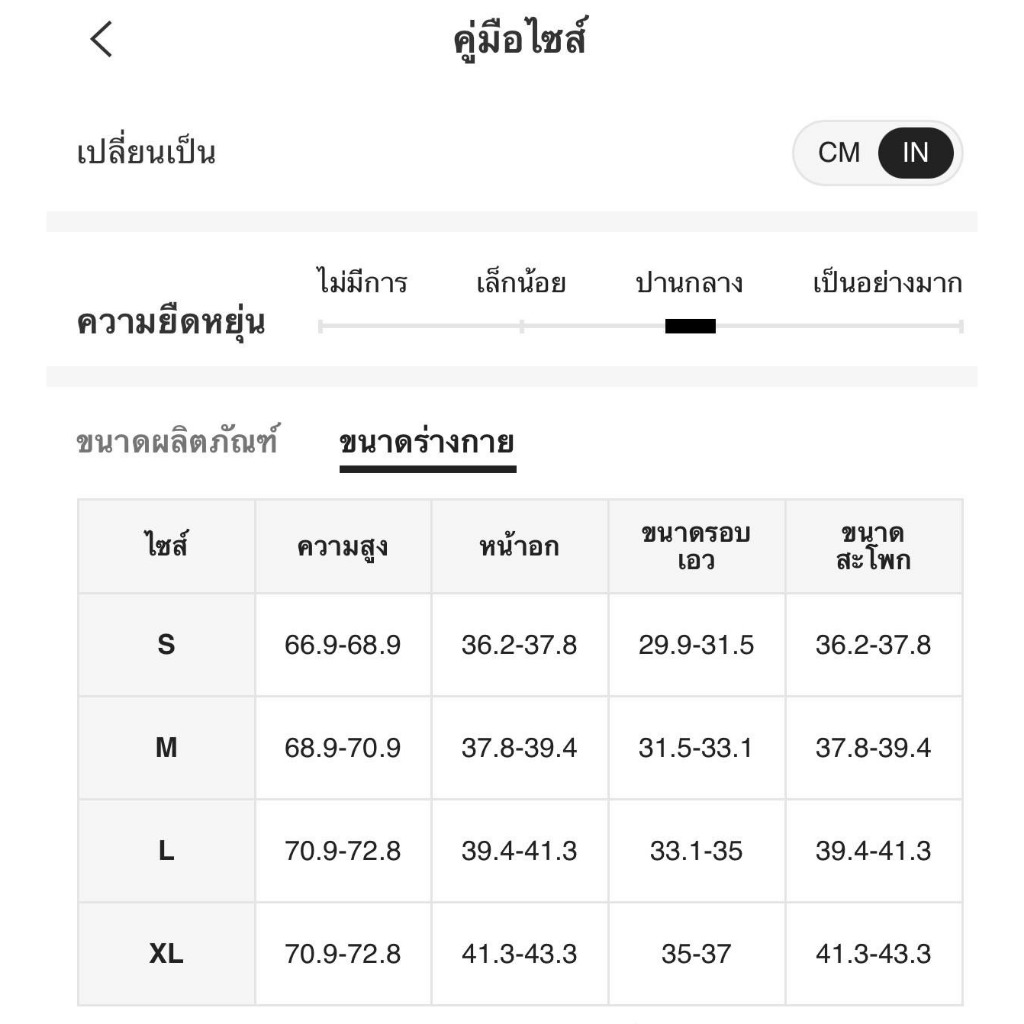The height and width of the screenshot is (1024, 1024).
Task: Pick เป็นอย่างมาก stretch option
Action: 886,283
